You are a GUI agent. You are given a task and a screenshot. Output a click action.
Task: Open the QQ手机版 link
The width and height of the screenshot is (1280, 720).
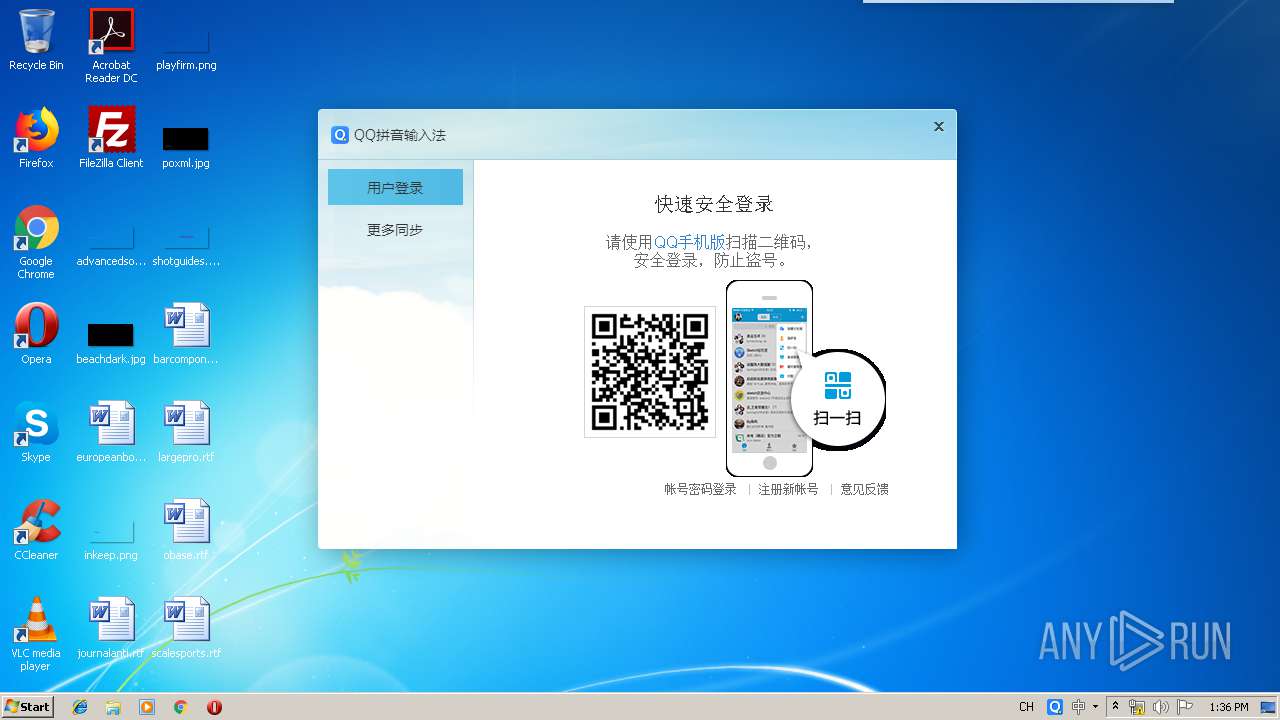690,242
